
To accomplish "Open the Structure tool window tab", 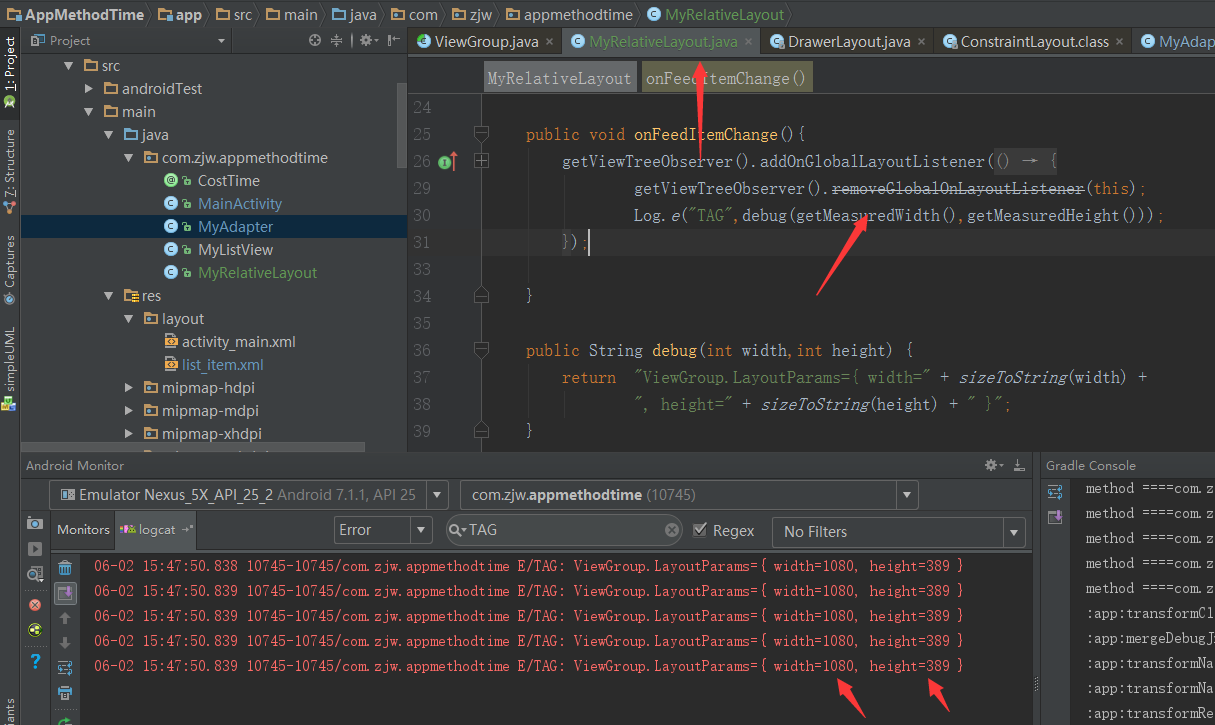I will coord(10,172).
